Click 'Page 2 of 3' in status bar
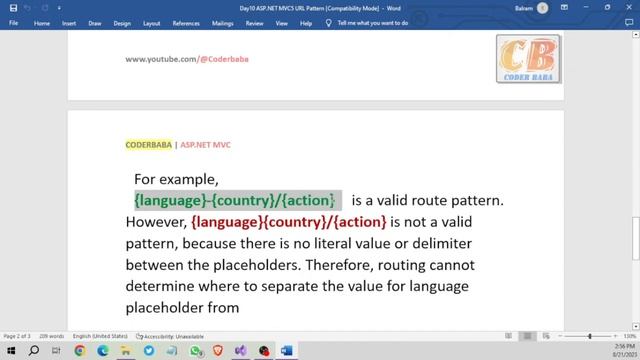 17,336
